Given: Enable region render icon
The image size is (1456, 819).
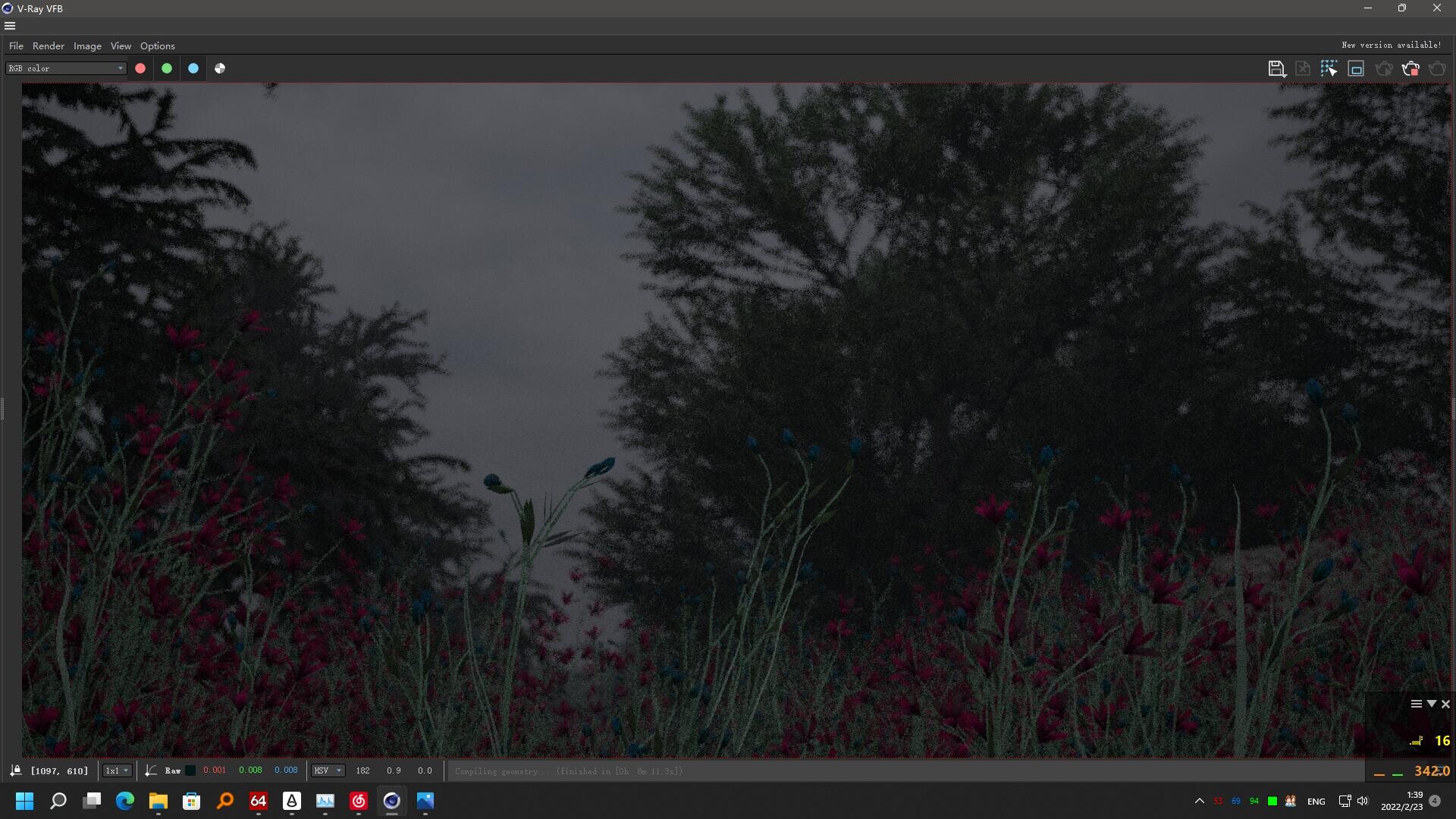Looking at the screenshot, I should 1356,69.
